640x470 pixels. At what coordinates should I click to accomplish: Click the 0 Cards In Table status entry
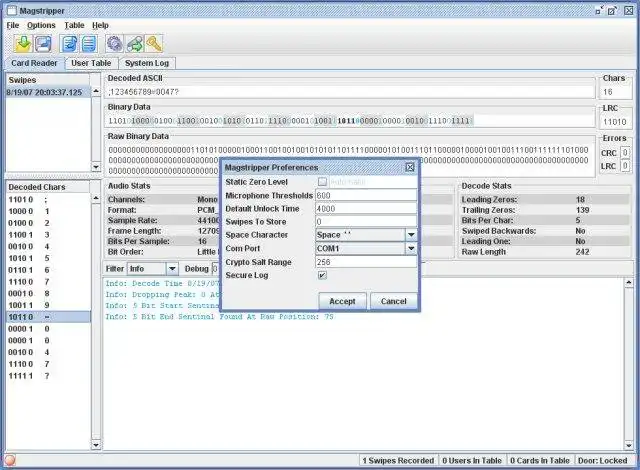point(540,461)
